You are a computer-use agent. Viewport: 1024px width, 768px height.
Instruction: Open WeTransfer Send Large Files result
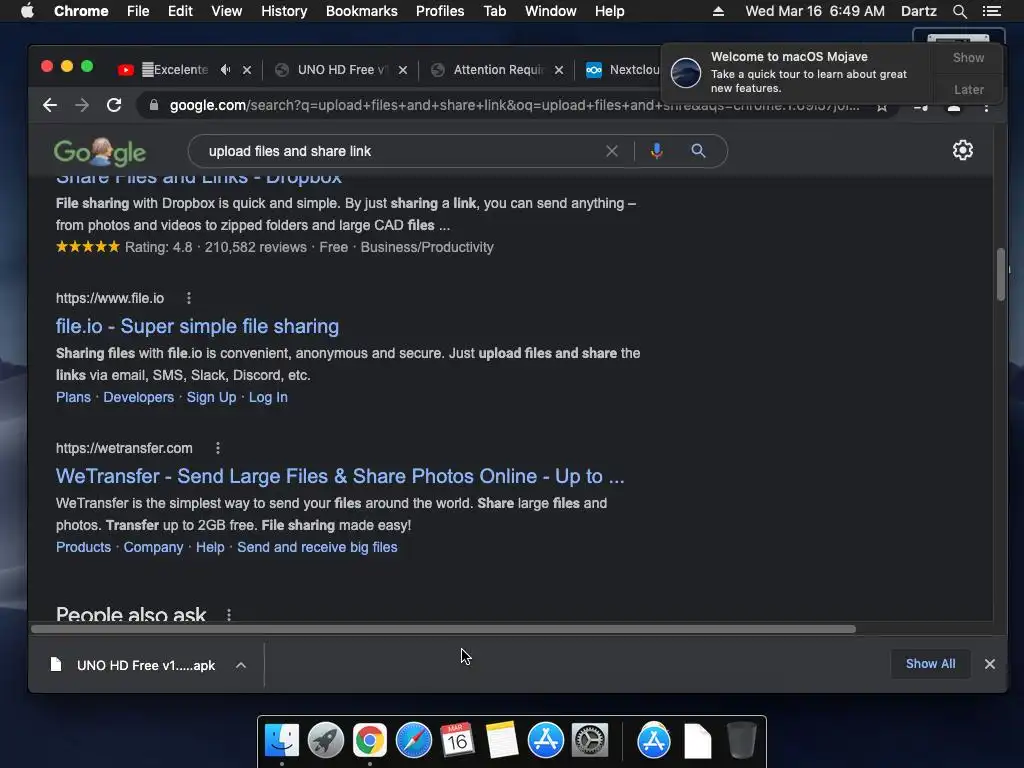(340, 476)
